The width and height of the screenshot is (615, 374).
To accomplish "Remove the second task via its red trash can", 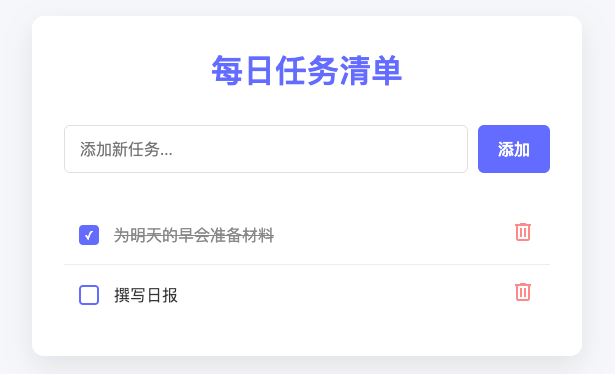I will coord(522,292).
